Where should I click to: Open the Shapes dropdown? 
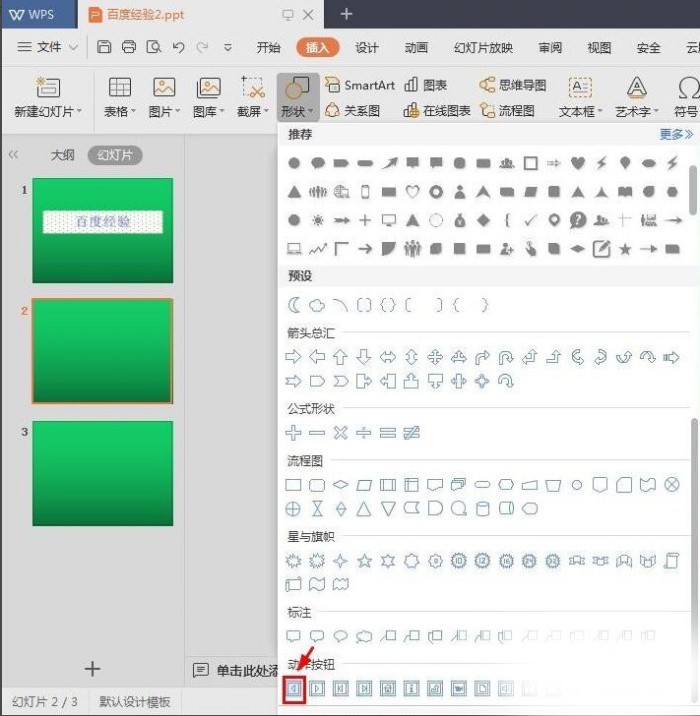[x=298, y=112]
